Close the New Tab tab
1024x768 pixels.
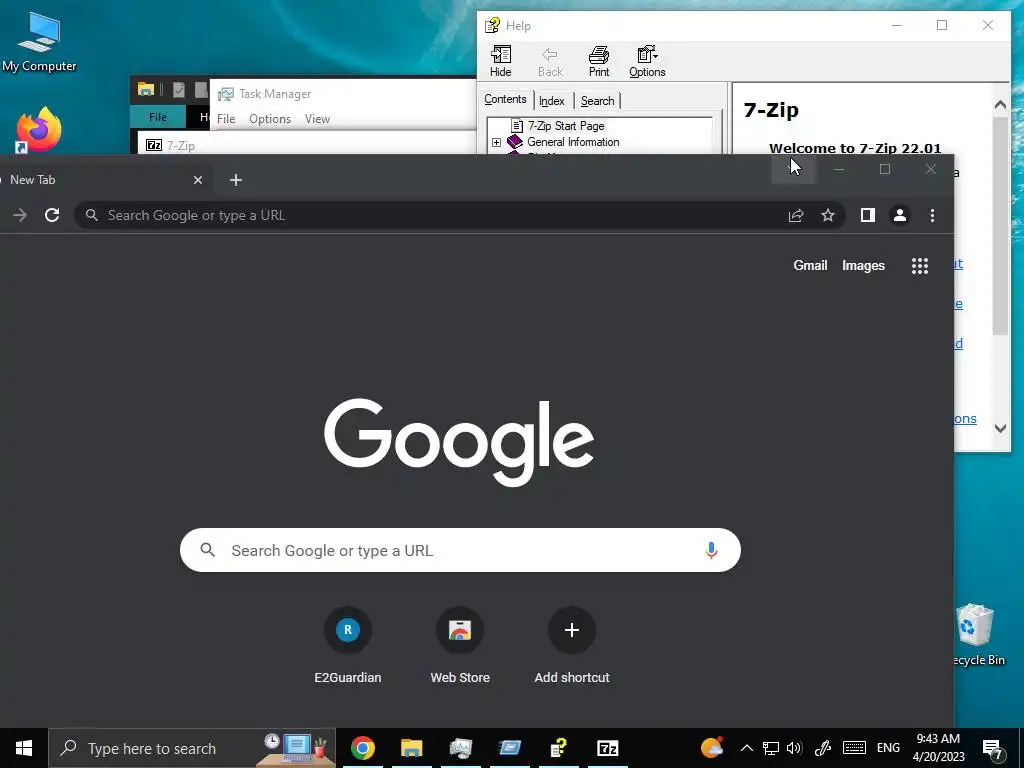coord(198,180)
